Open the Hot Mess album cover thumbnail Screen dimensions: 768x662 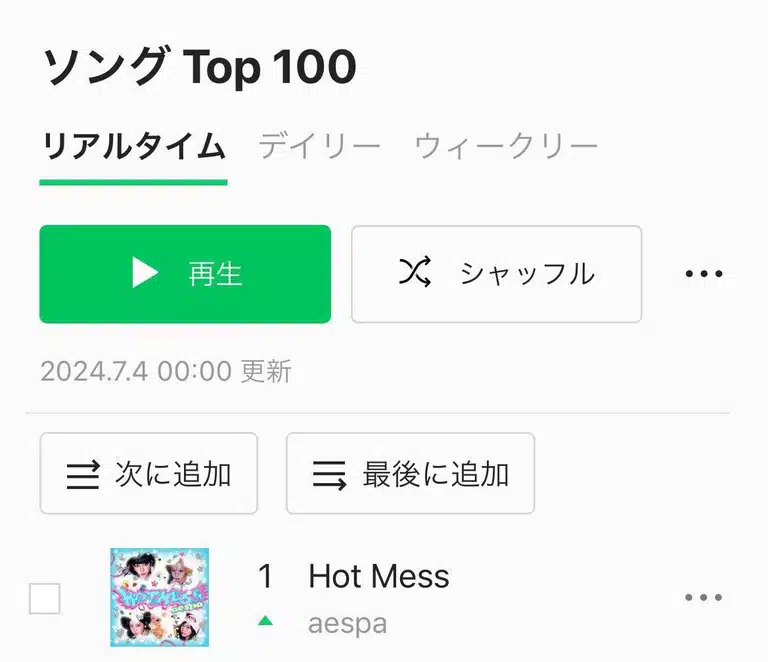160,597
